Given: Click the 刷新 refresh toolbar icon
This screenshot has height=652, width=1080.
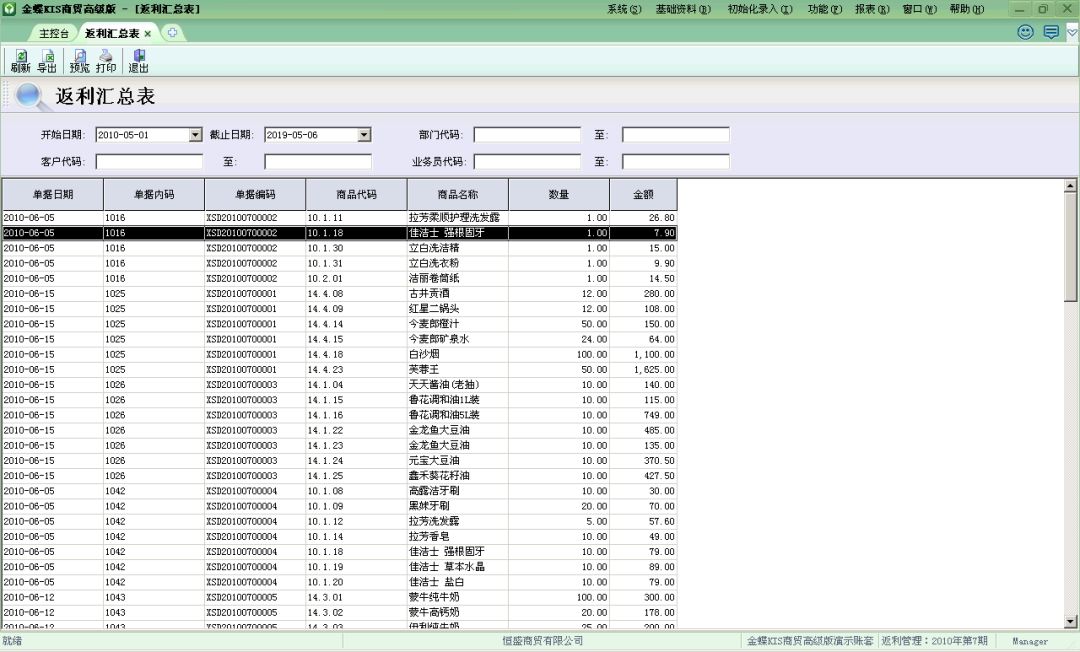Looking at the screenshot, I should point(21,61).
